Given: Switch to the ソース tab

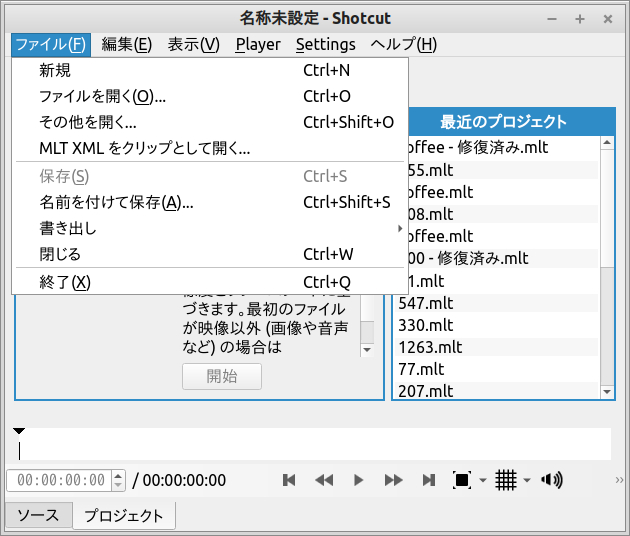Looking at the screenshot, I should [x=39, y=516].
